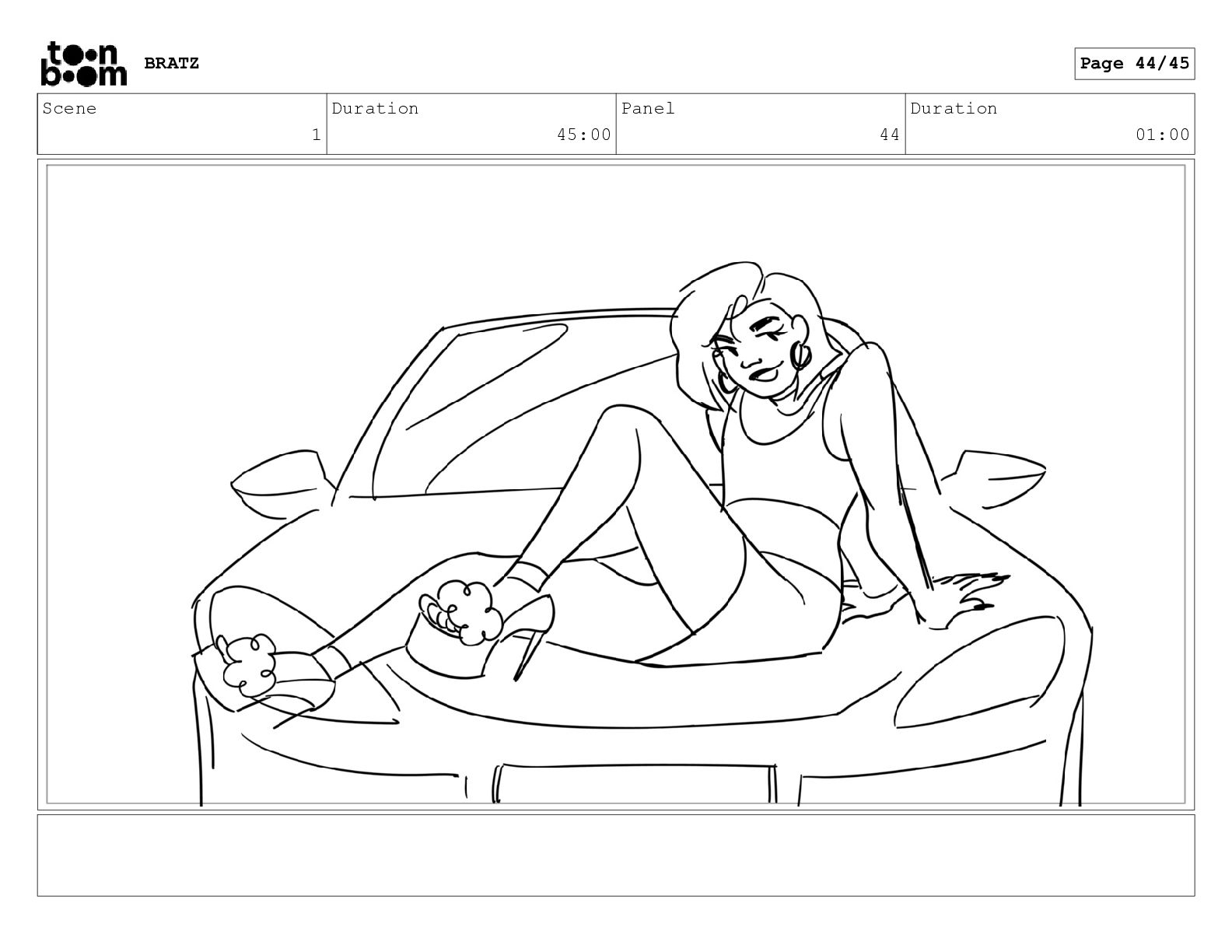Click the scene number value 1

316,135
